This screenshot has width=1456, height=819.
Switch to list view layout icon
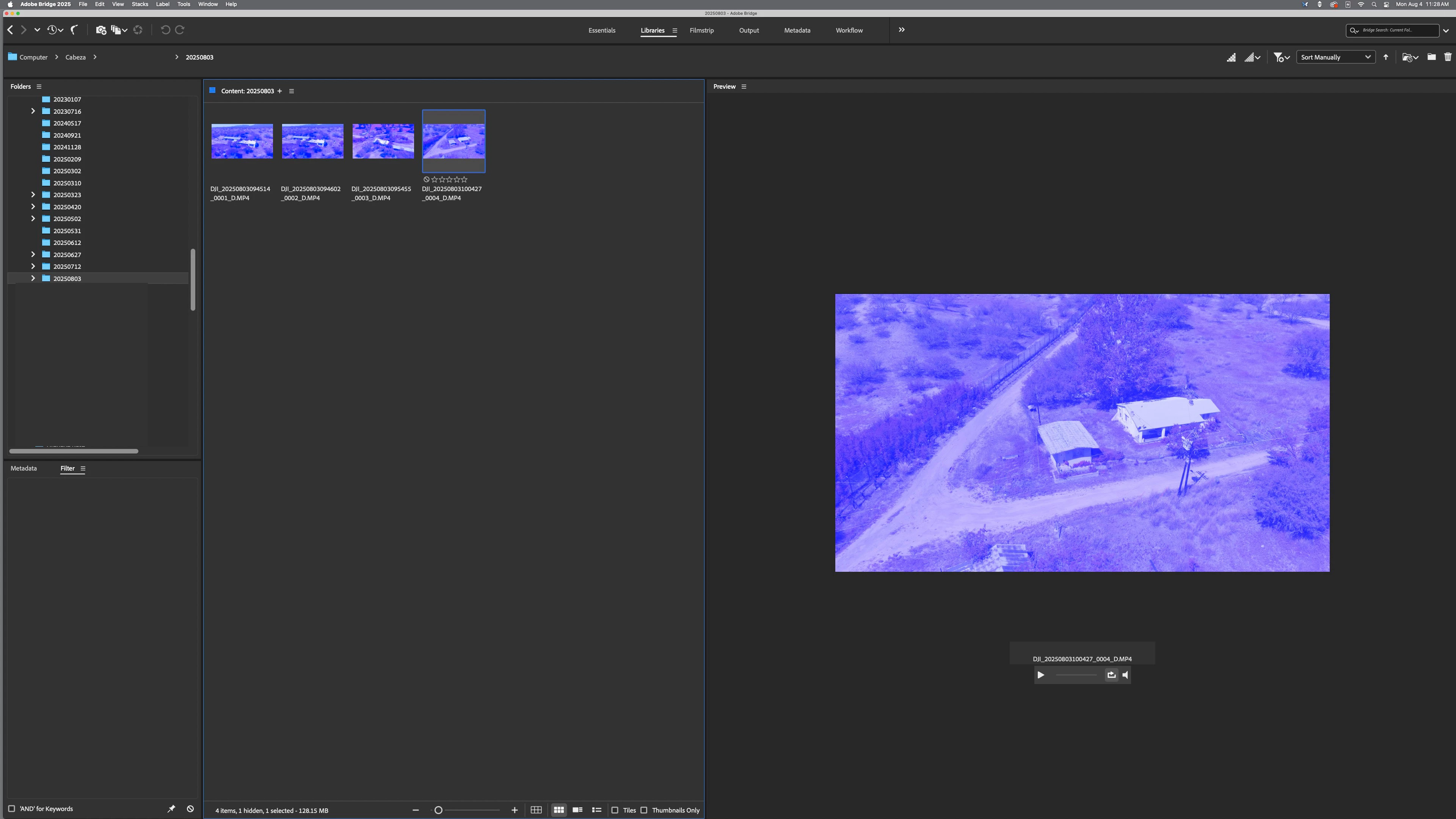[x=596, y=810]
